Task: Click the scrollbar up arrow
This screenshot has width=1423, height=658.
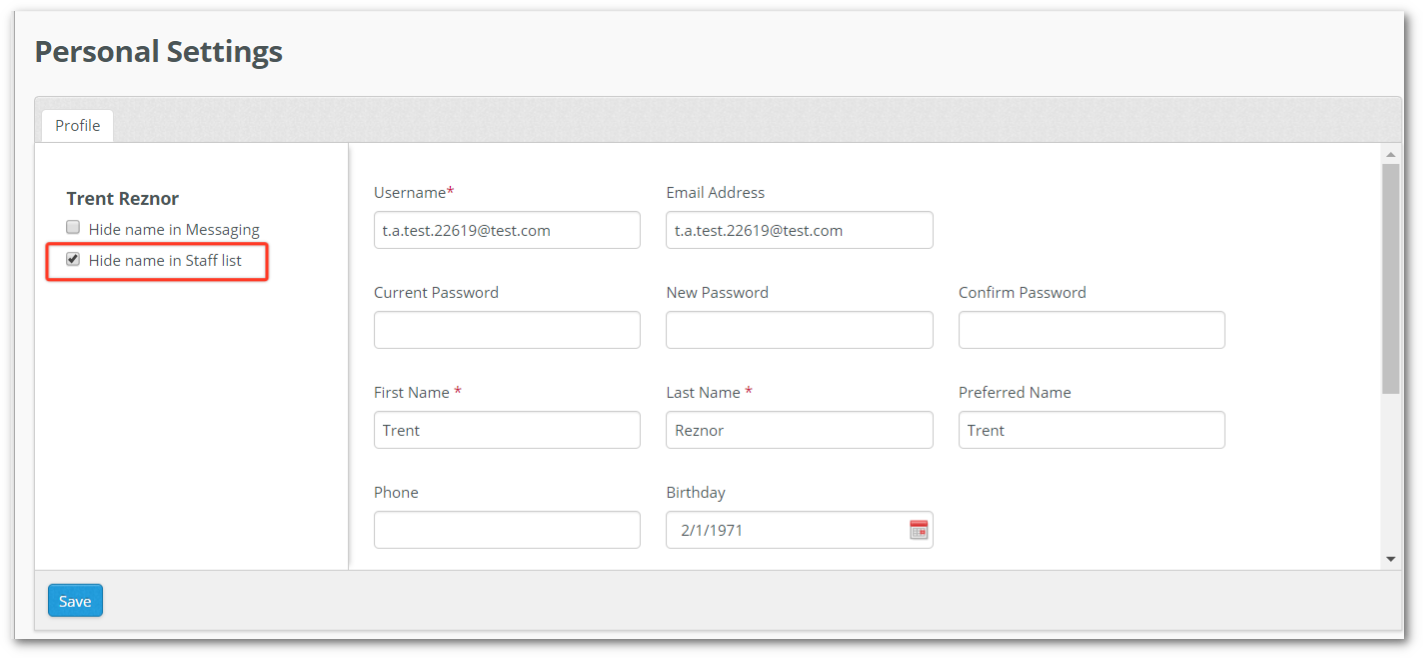Action: (1390, 154)
